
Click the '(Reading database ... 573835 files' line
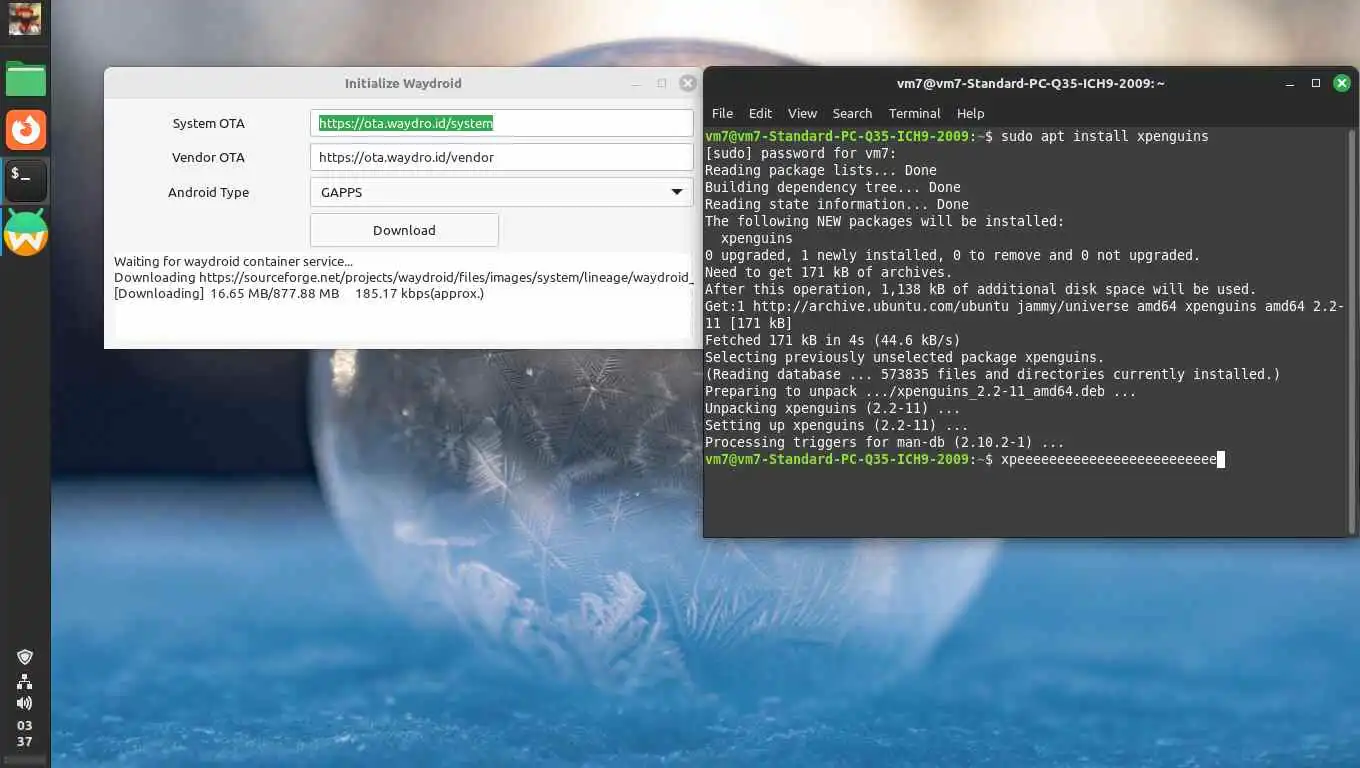pos(993,374)
